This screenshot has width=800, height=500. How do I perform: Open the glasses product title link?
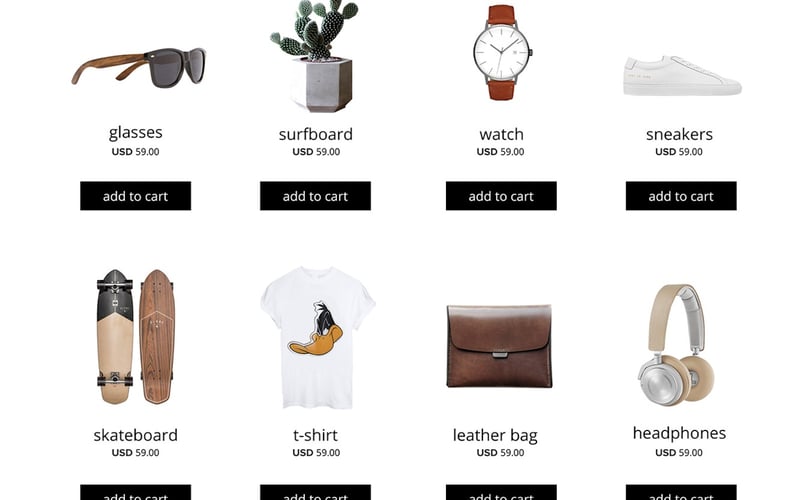pos(136,133)
